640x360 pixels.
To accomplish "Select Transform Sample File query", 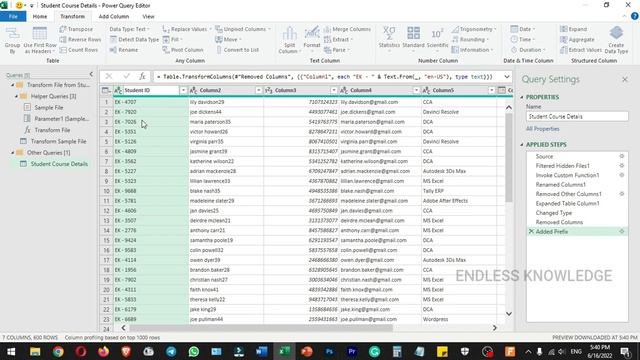I will click(58, 141).
